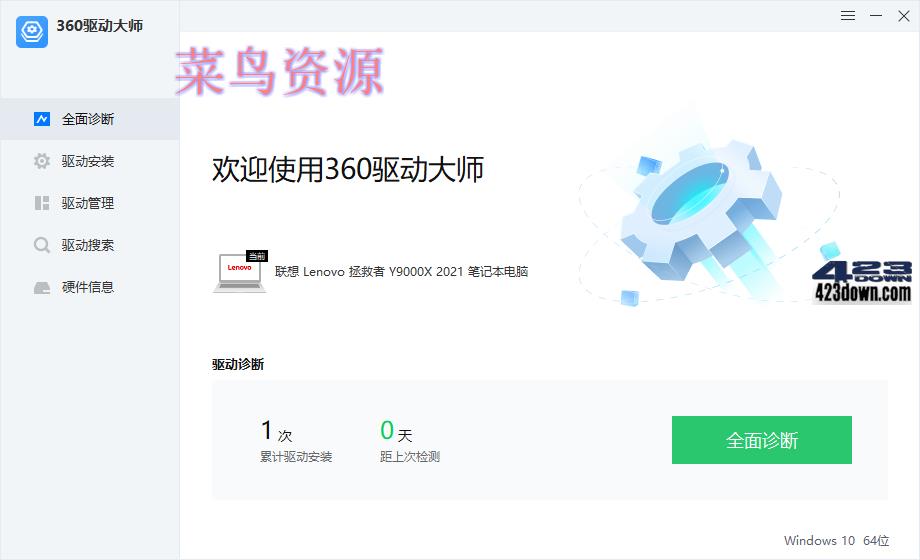920x560 pixels.
Task: Minimize the 360驱动大师 window
Action: click(876, 16)
